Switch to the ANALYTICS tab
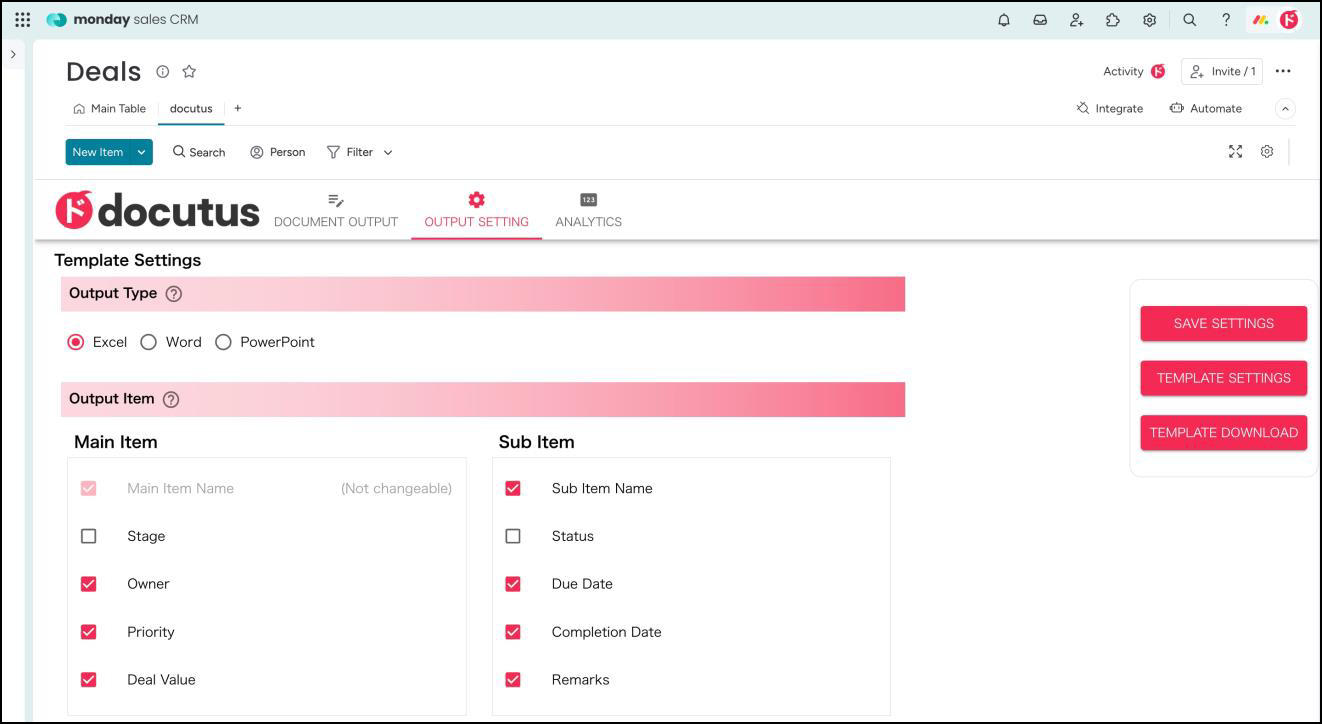 click(588, 211)
